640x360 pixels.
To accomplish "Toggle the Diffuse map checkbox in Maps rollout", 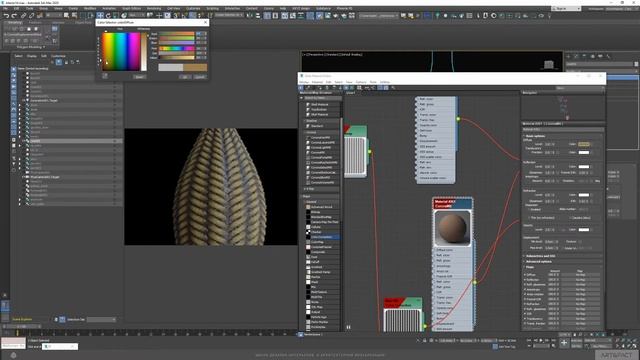I will (525, 275).
